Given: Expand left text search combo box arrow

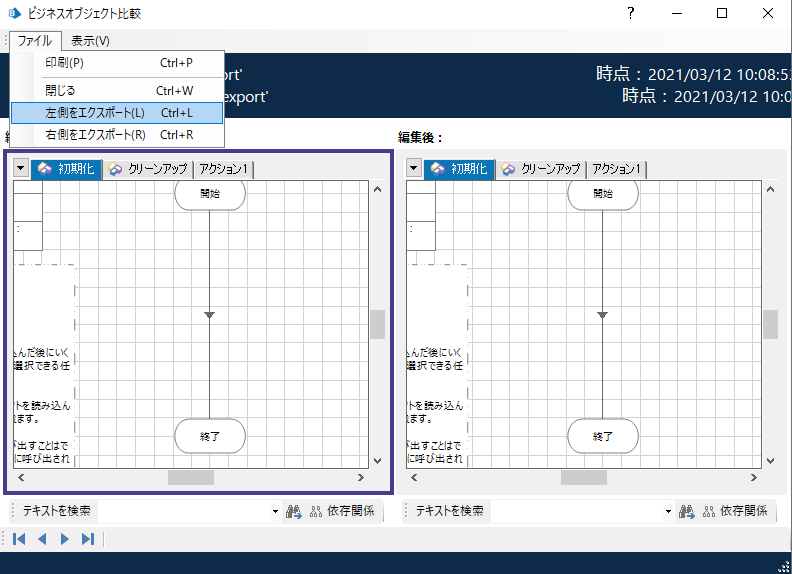Looking at the screenshot, I should 275,511.
